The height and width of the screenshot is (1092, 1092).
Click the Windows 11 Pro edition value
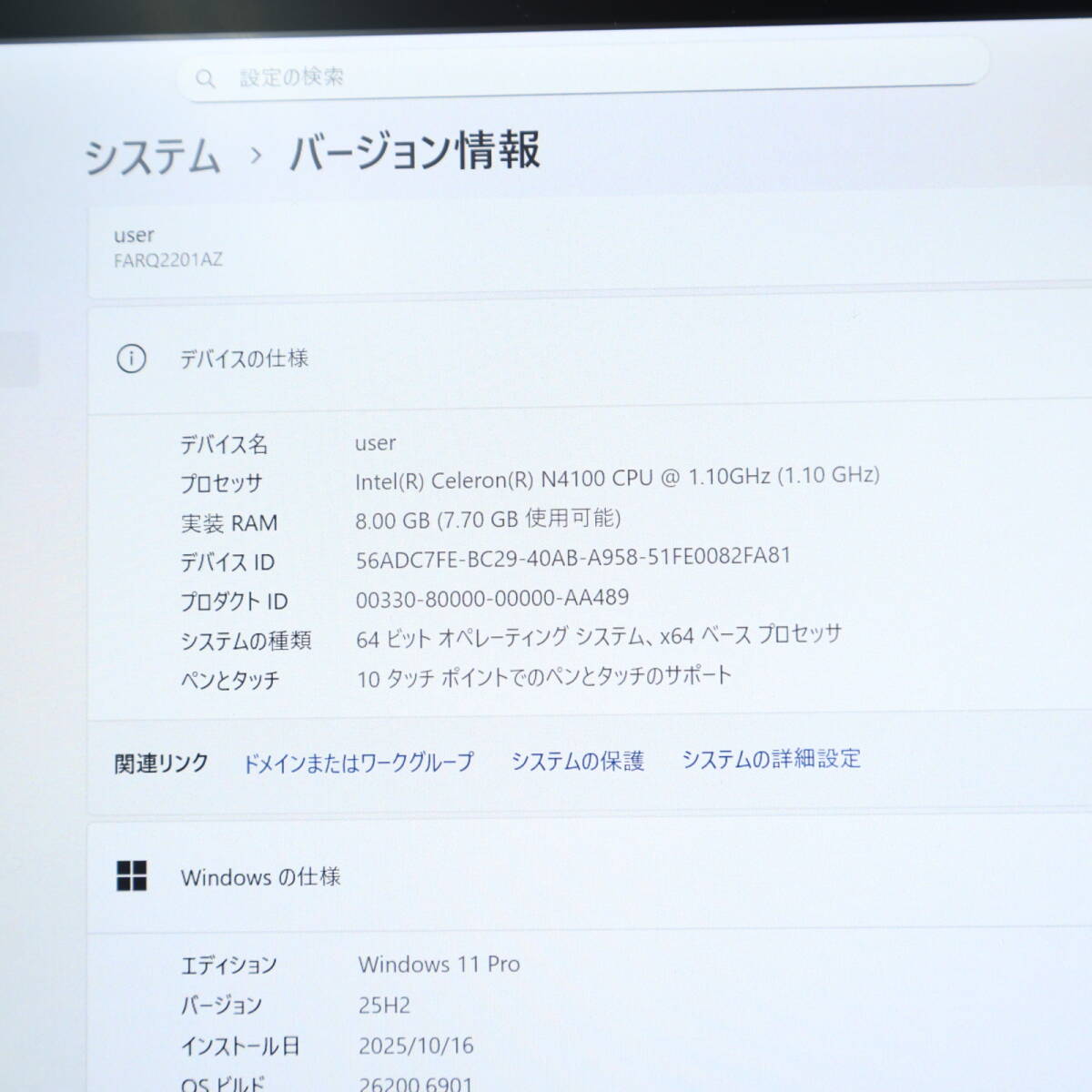tap(440, 964)
